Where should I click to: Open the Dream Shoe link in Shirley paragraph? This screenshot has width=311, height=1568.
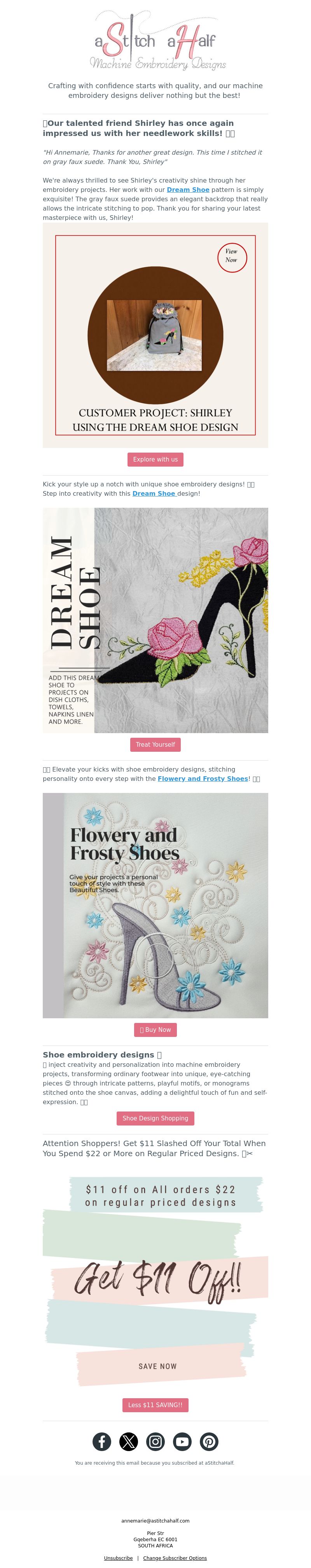point(188,190)
